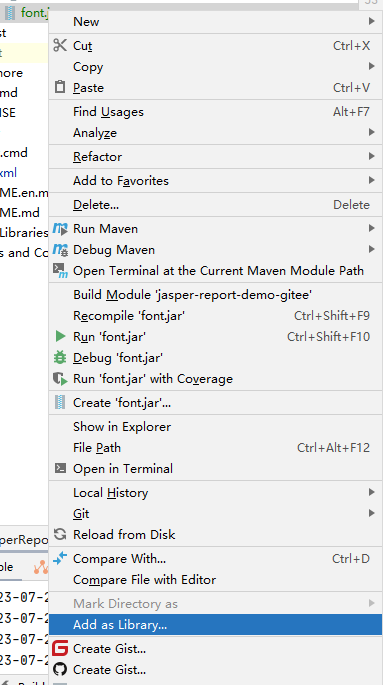
Task: Click the Open in Terminal icon
Action: click(60, 468)
